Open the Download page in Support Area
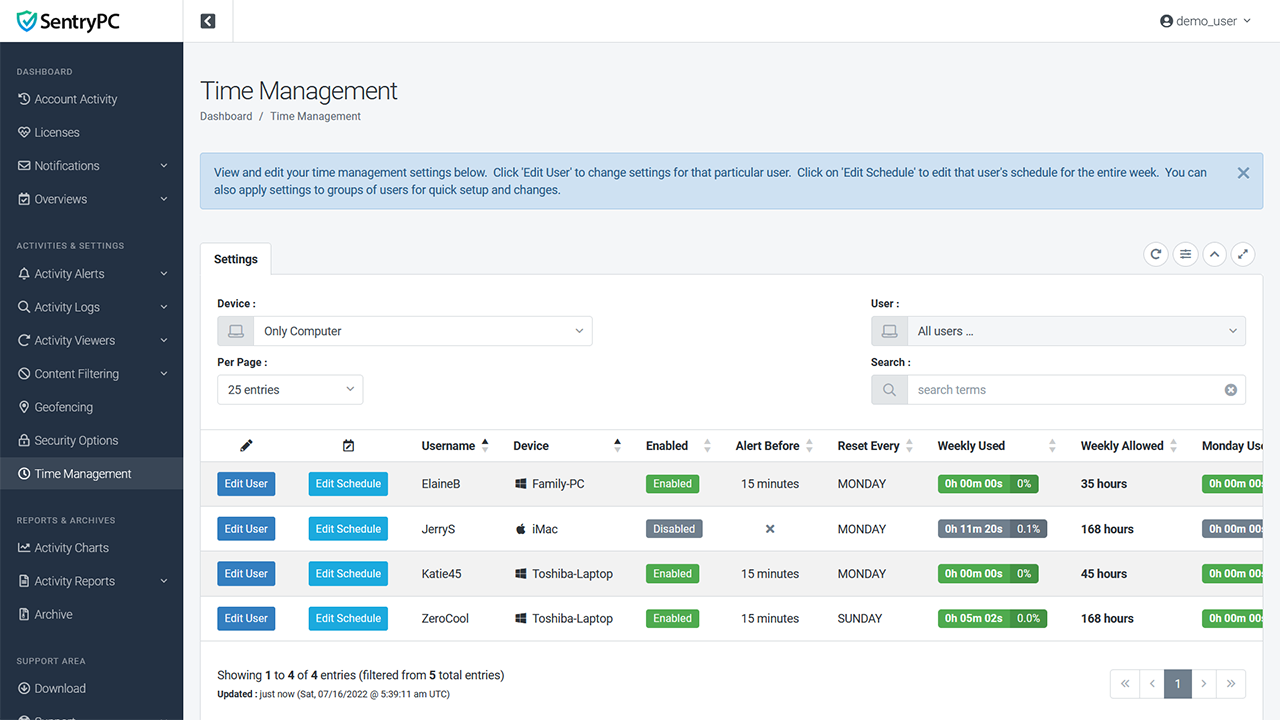1280x720 pixels. (x=91, y=688)
